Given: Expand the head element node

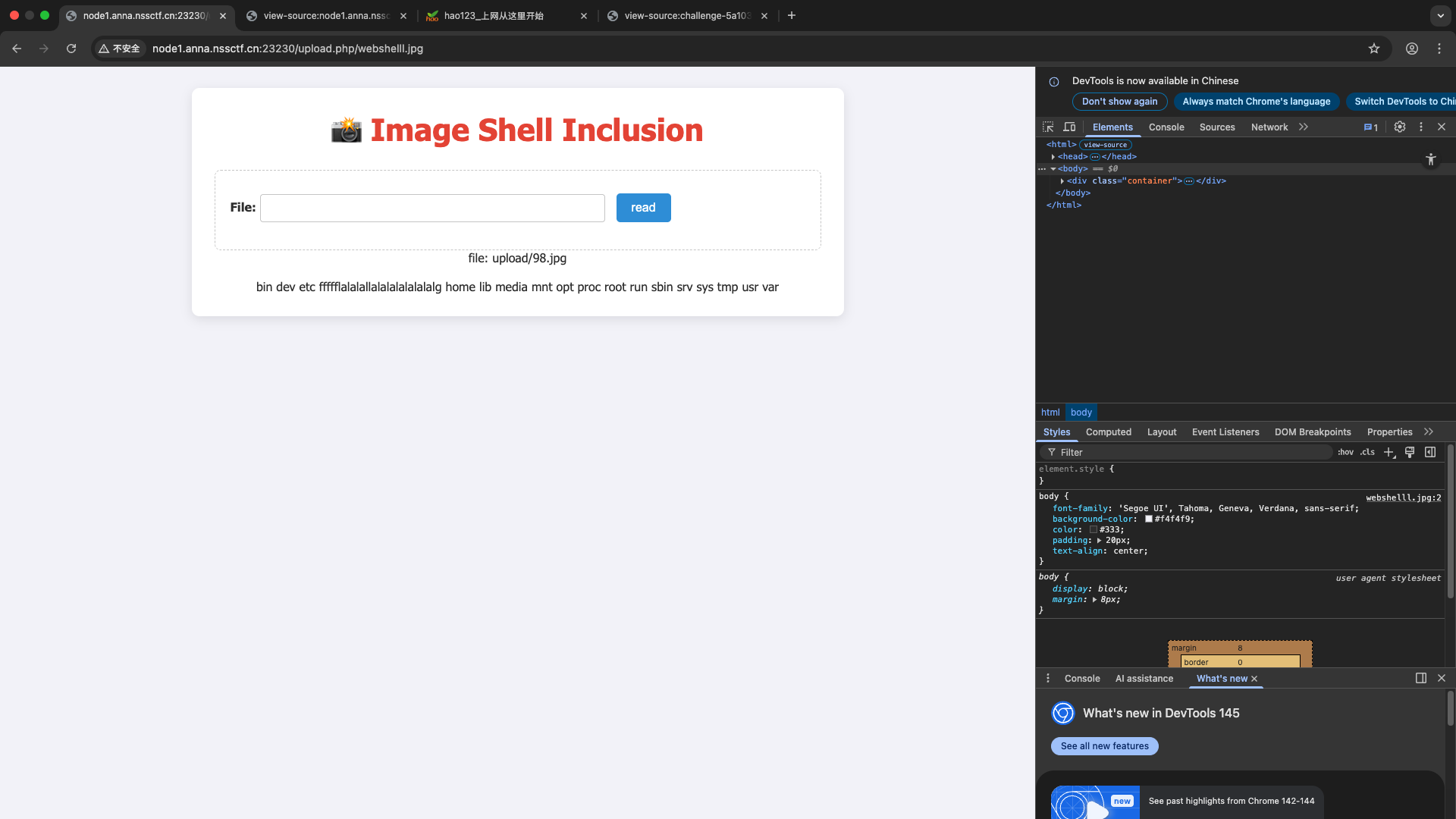Looking at the screenshot, I should tap(1053, 157).
